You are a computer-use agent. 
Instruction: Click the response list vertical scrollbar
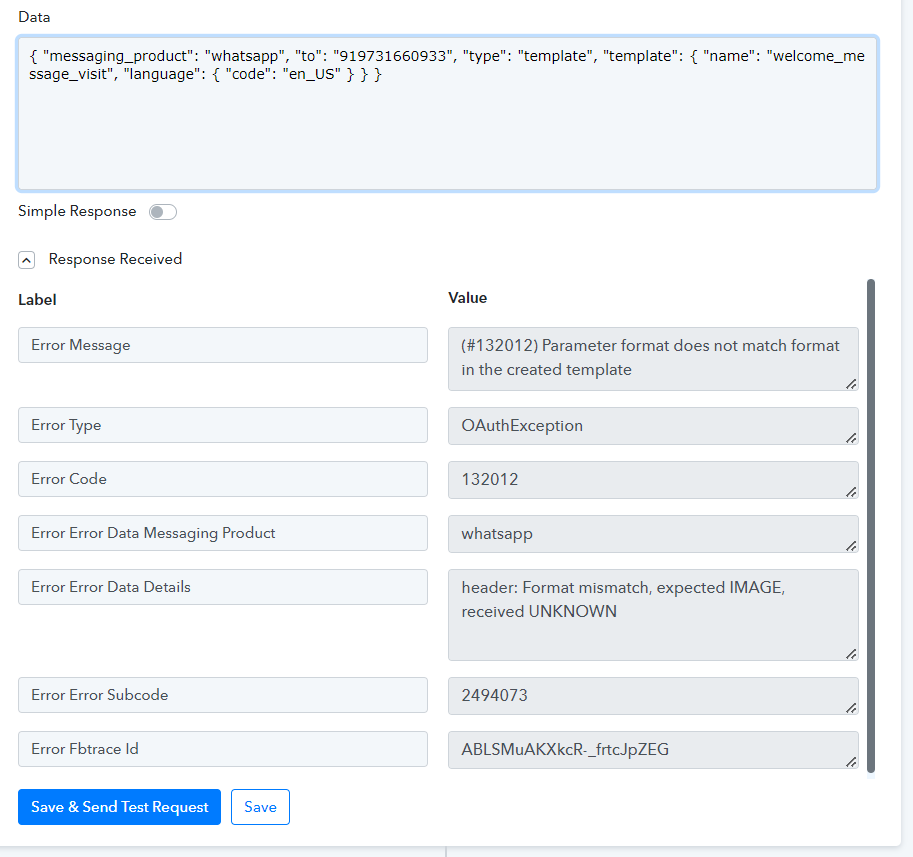pyautogui.click(x=871, y=526)
